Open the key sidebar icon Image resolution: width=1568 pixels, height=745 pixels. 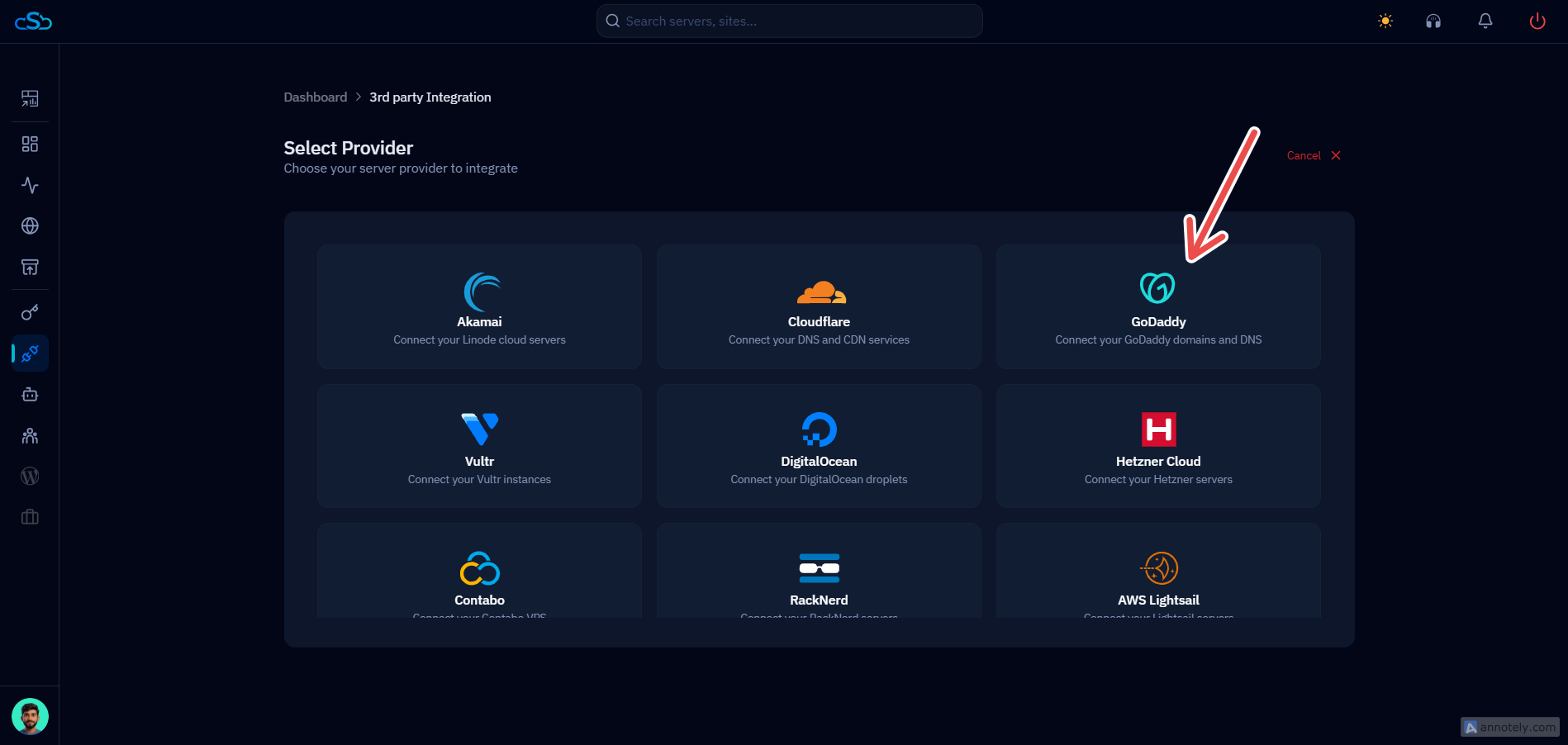(x=30, y=312)
